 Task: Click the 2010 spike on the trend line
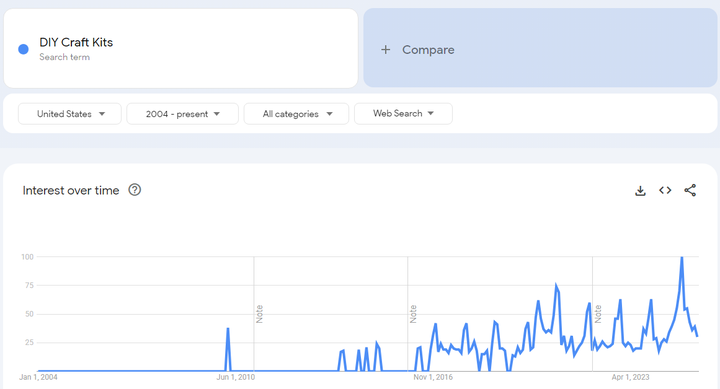[x=228, y=329]
